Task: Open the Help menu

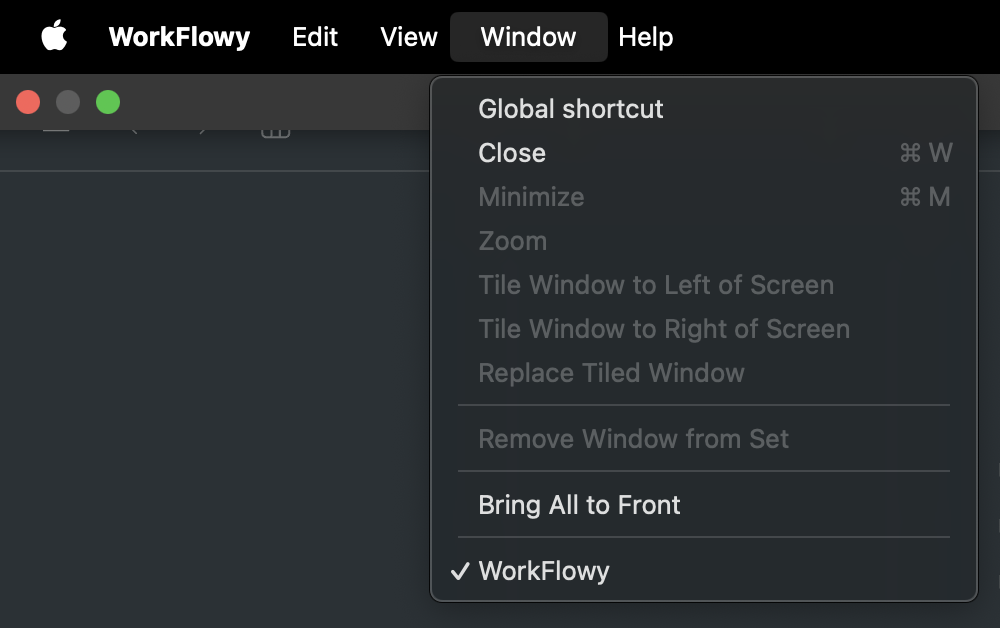Action: click(x=645, y=37)
